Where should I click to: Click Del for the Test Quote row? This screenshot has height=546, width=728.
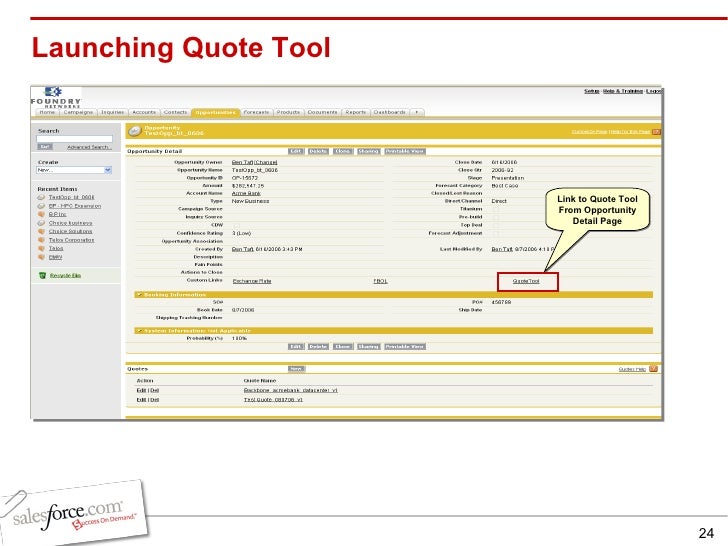tap(155, 400)
